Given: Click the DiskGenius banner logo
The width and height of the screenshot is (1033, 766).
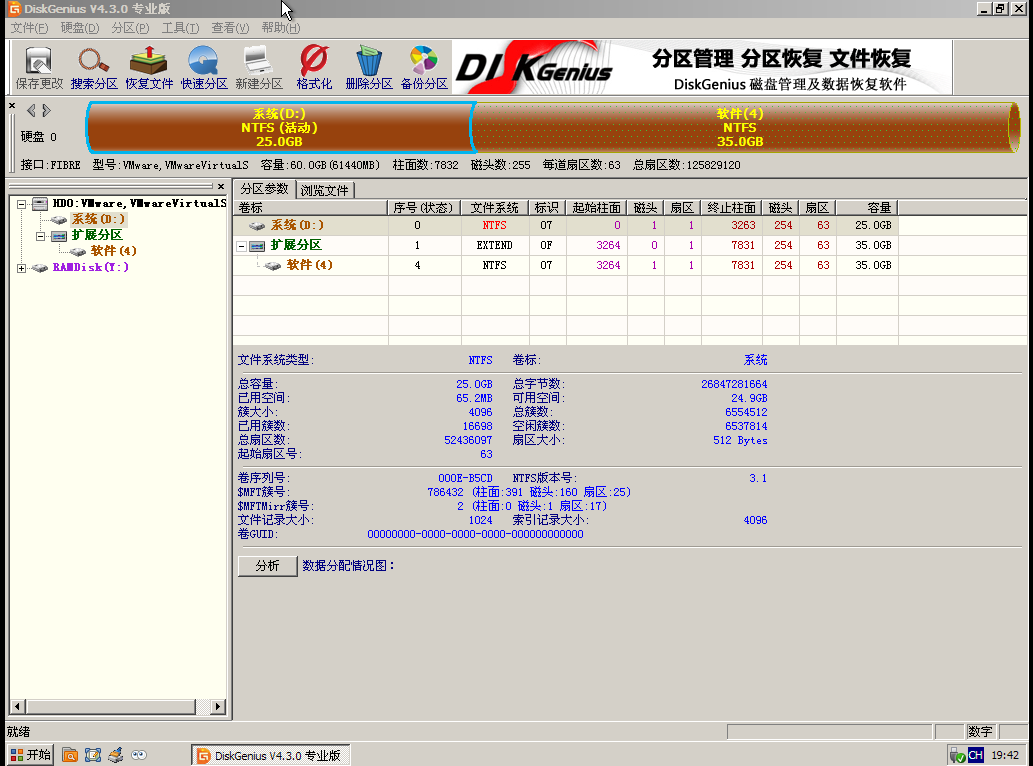Looking at the screenshot, I should 534,67.
